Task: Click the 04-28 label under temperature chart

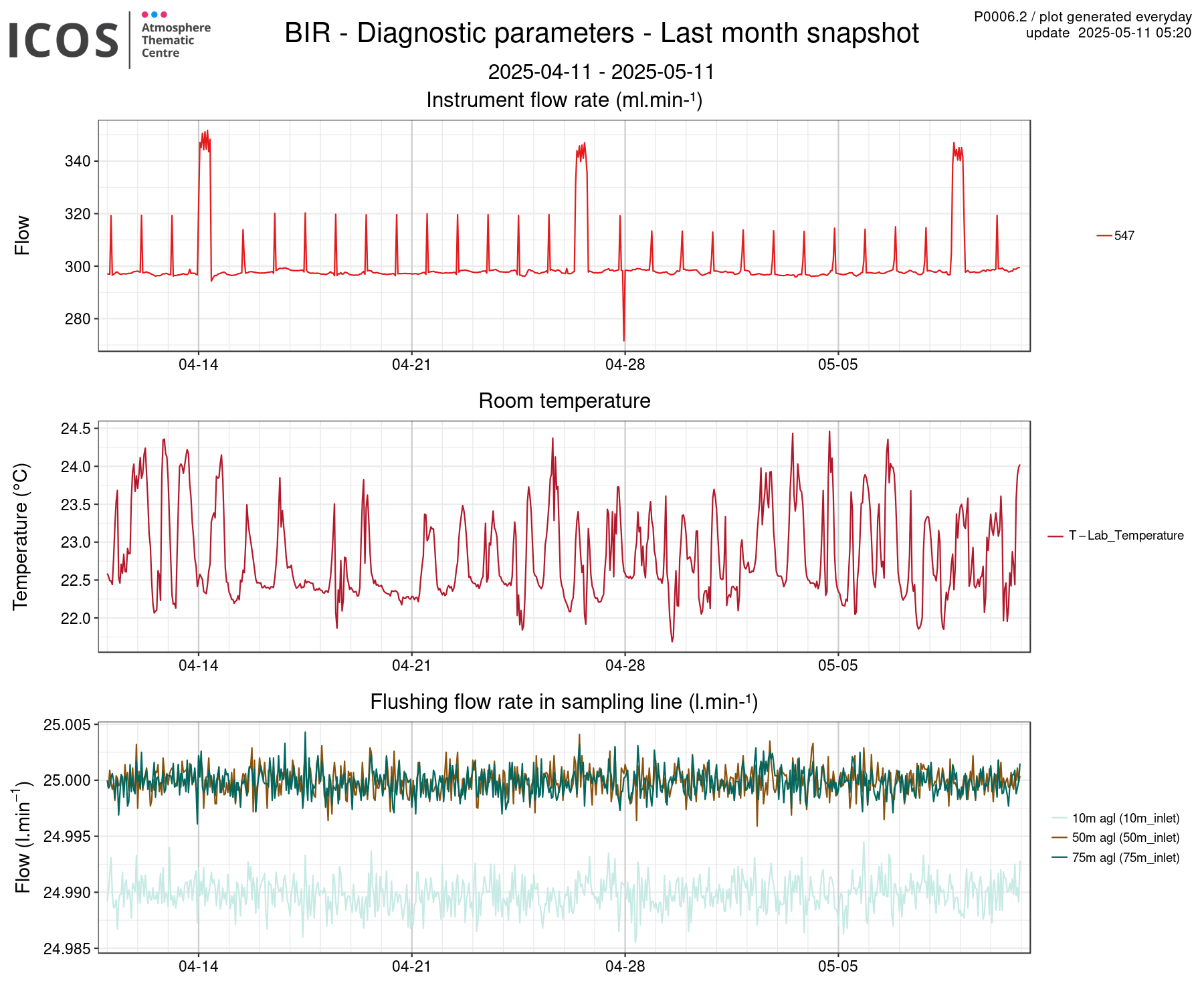Action: click(x=625, y=665)
